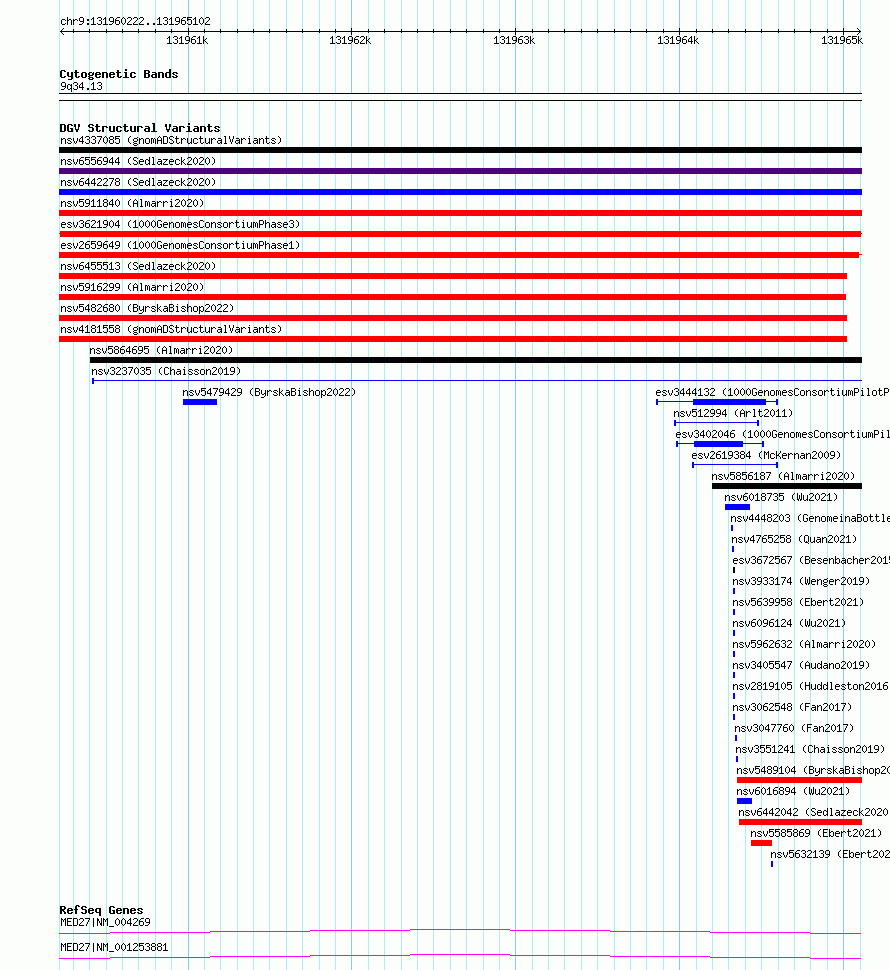Open nsv6096124 (Wu2021) label
Viewport: 890px width, 970px height.
789,624
